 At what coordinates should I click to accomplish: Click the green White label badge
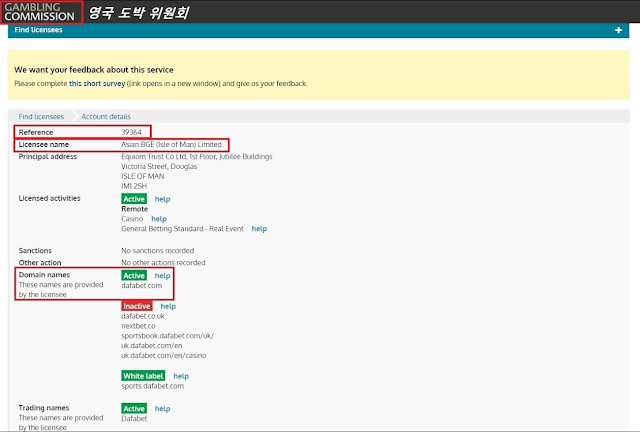(x=143, y=376)
